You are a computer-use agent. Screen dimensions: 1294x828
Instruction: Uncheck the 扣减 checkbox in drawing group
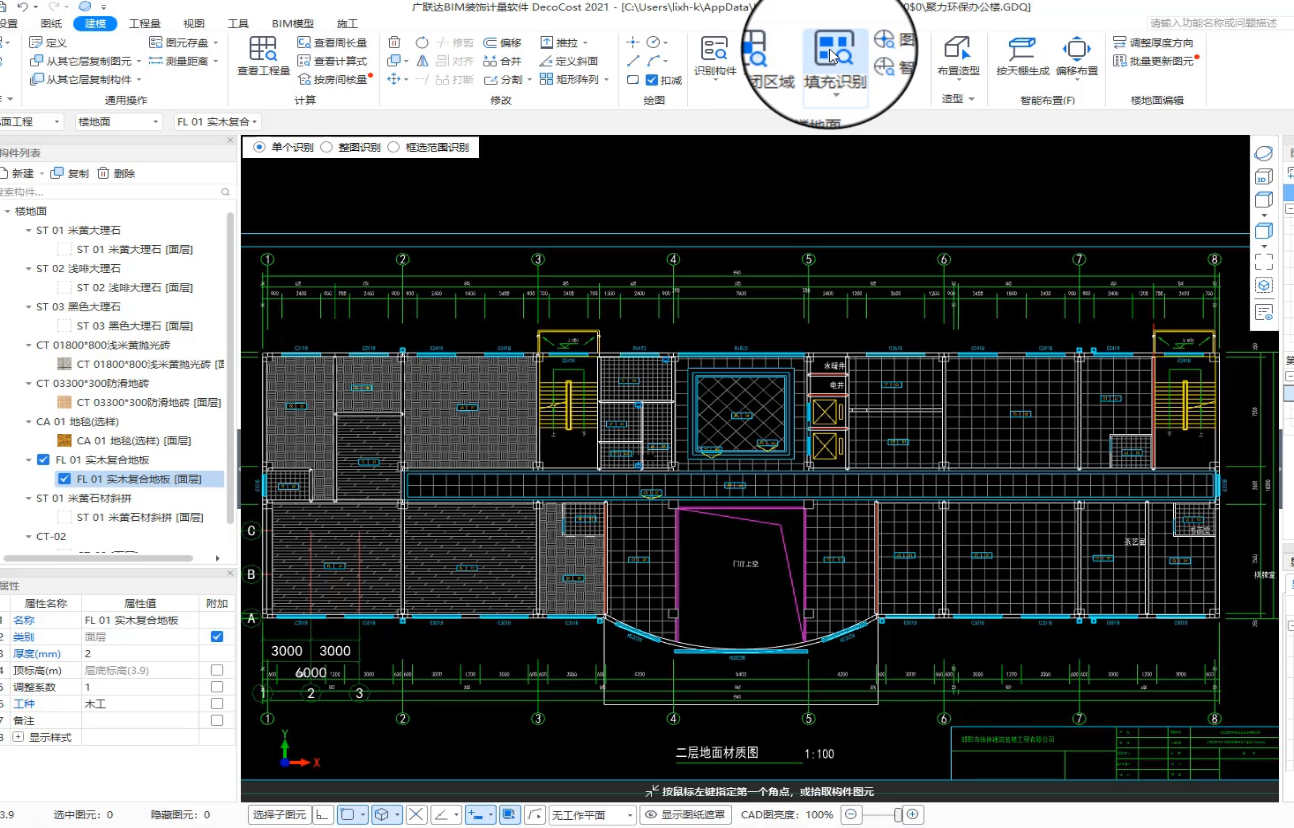coord(651,80)
